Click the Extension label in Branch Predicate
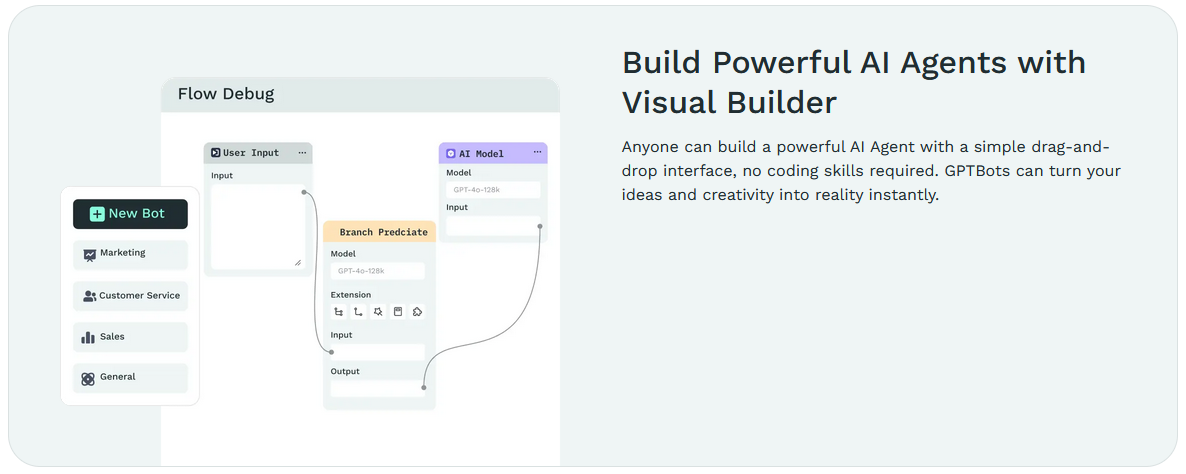 pyautogui.click(x=351, y=295)
